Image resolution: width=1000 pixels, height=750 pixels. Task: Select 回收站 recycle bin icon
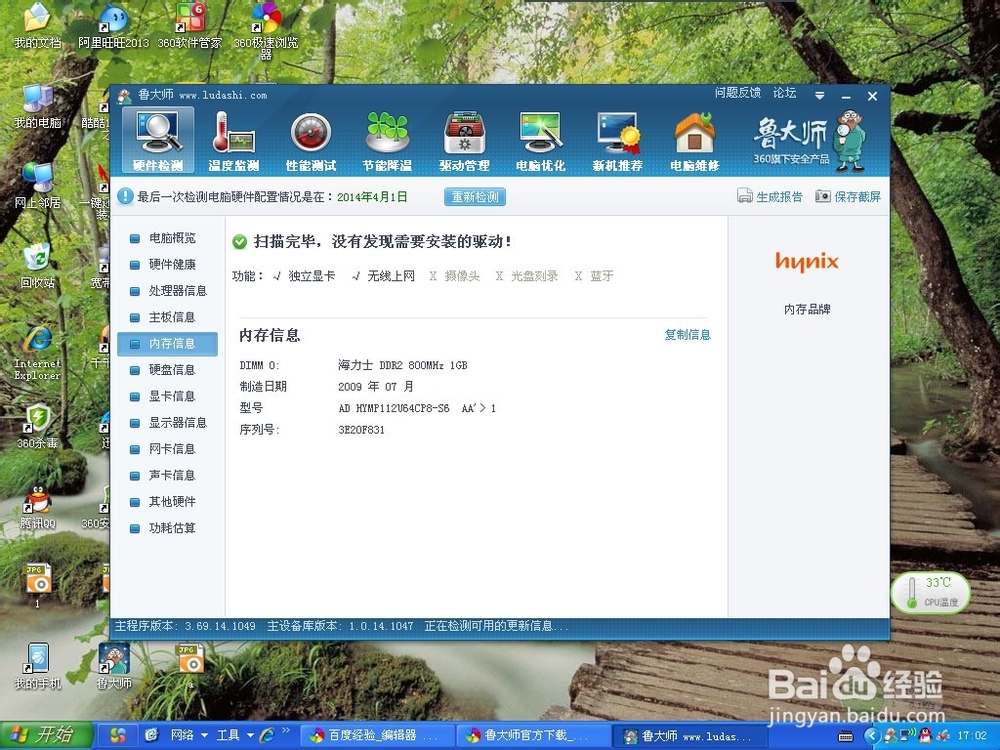[37, 266]
